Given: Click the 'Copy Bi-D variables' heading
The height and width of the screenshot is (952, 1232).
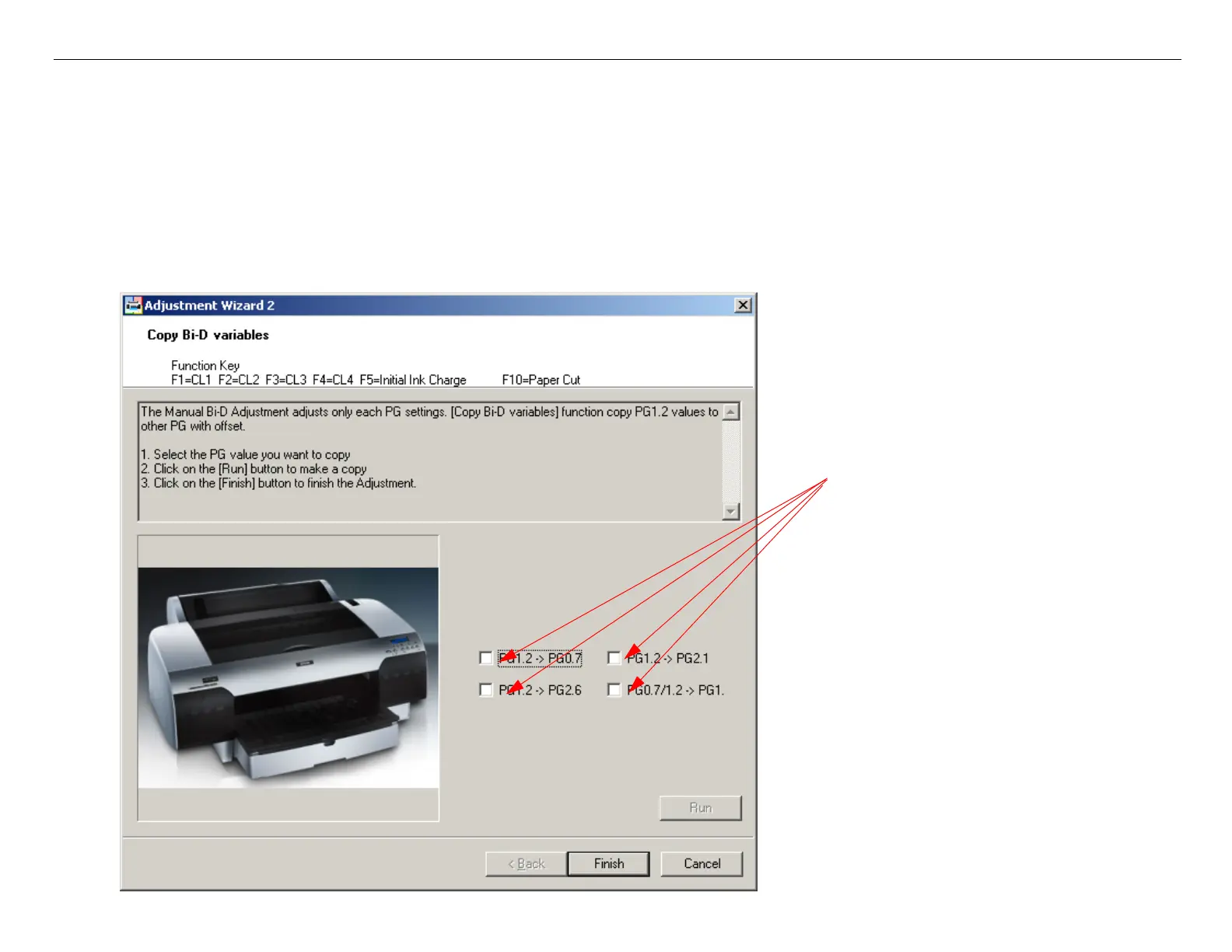Looking at the screenshot, I should [x=208, y=335].
